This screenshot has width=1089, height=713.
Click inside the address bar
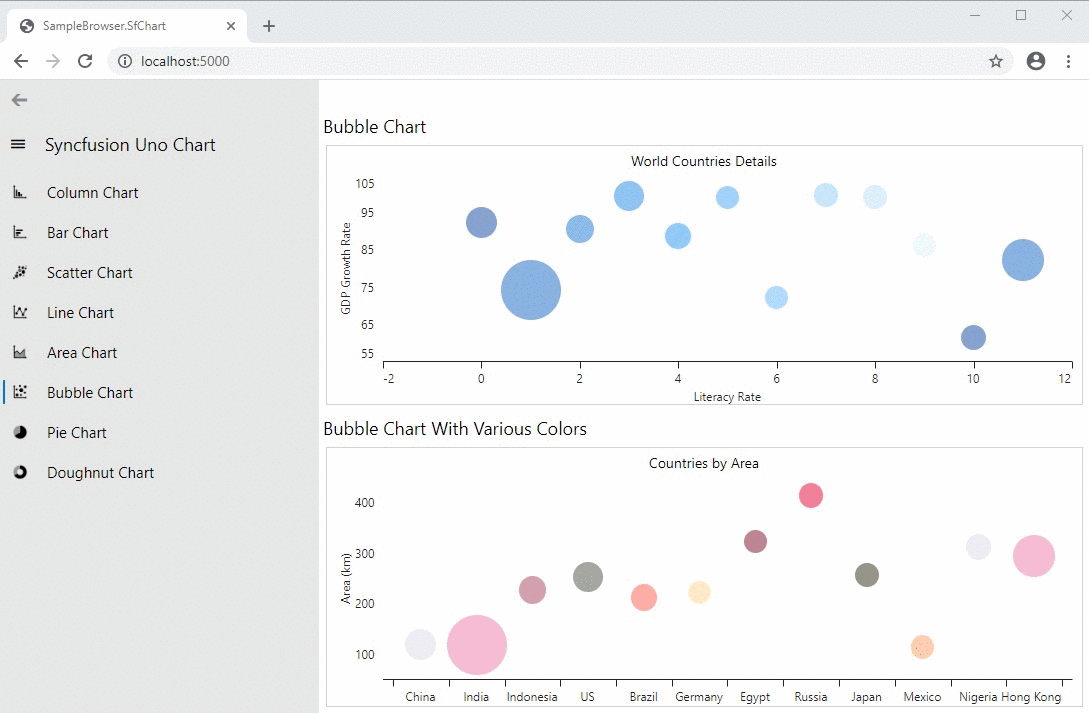400,61
